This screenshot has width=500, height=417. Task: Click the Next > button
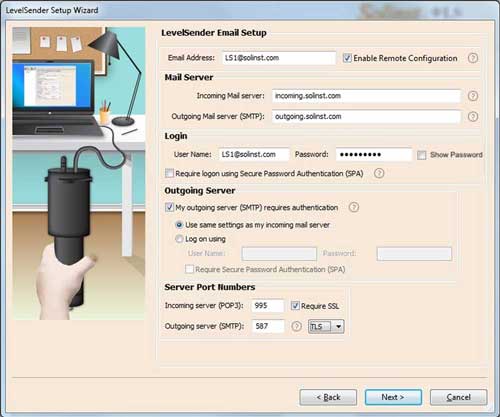point(393,397)
